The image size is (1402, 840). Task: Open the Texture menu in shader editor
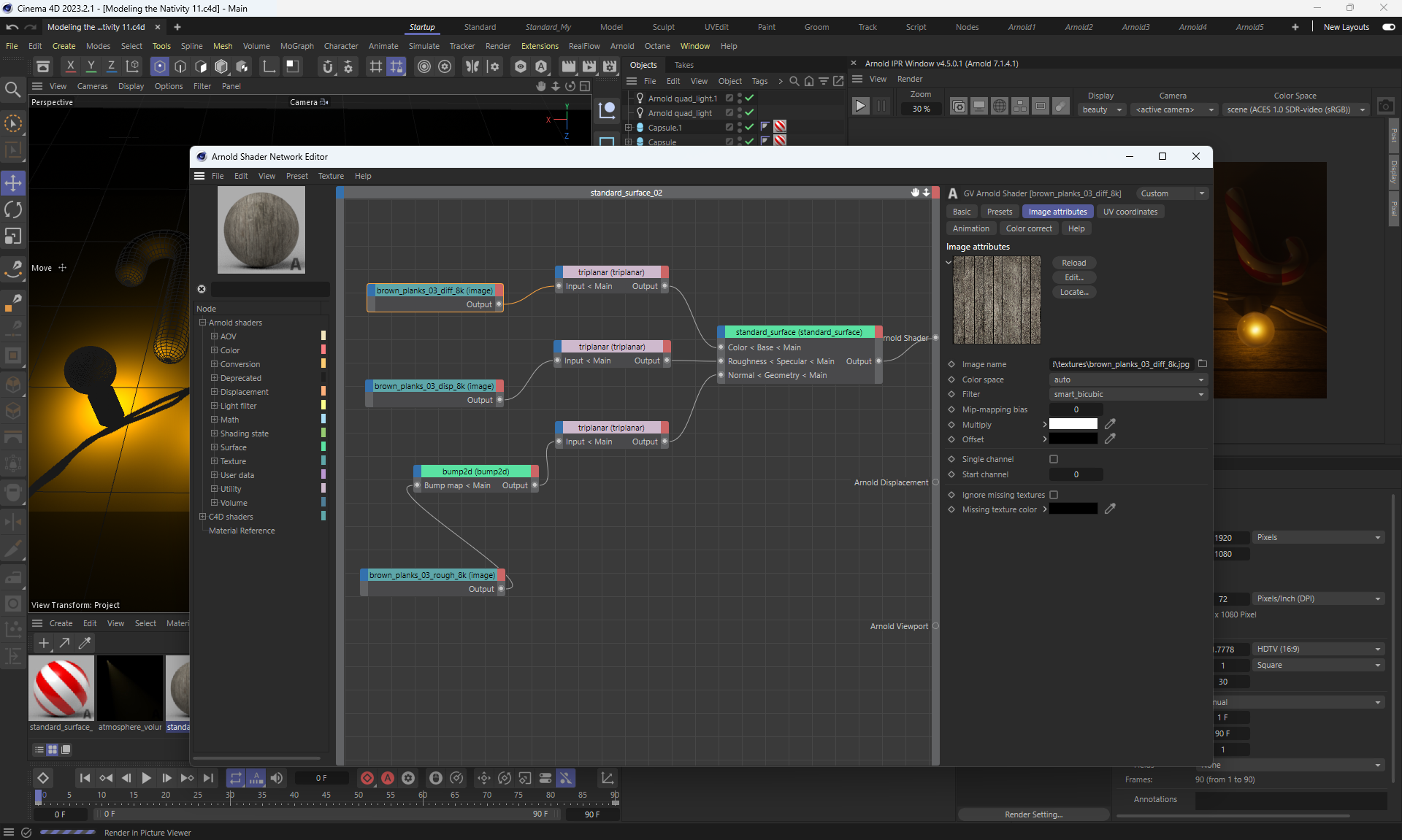pos(331,176)
